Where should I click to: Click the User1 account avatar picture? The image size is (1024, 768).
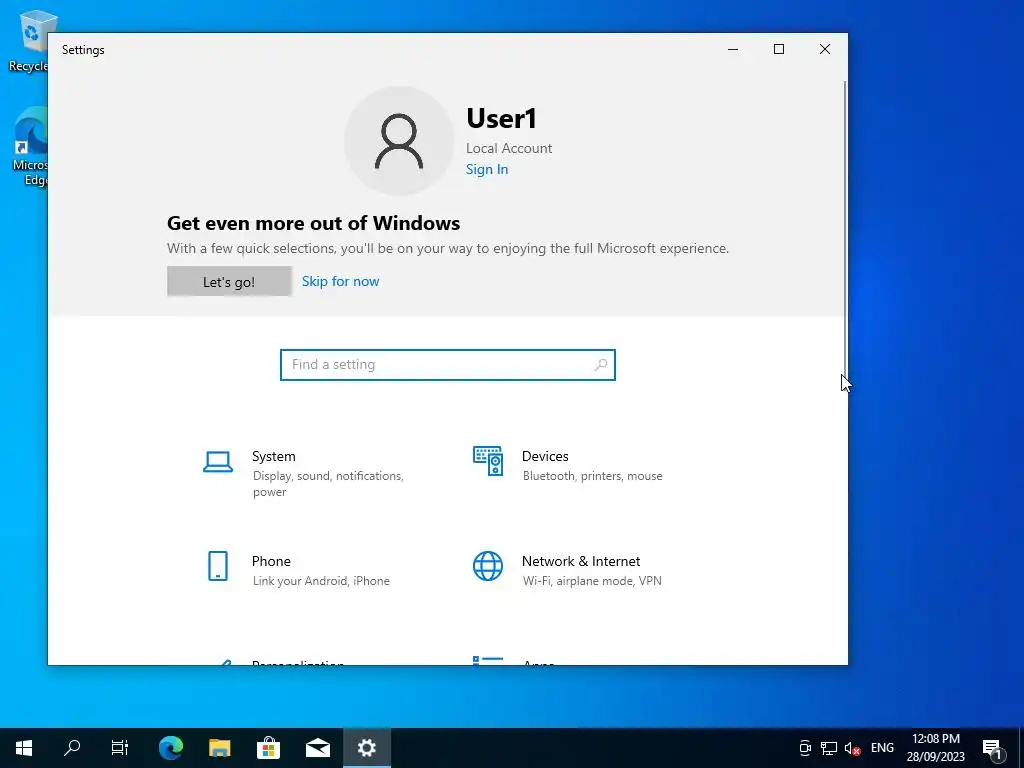coord(399,141)
